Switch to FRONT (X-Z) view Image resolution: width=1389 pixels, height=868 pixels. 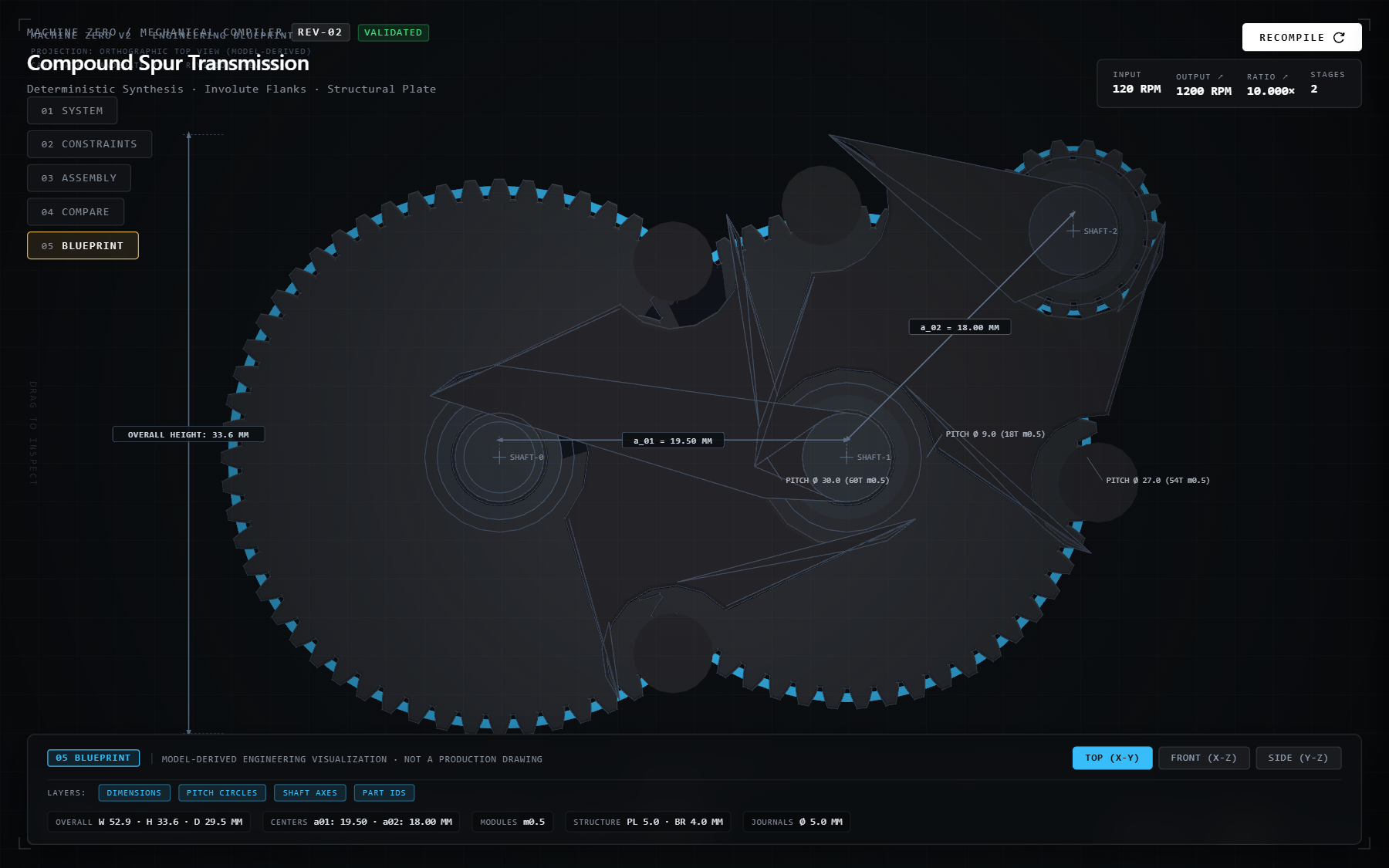[x=1204, y=758]
